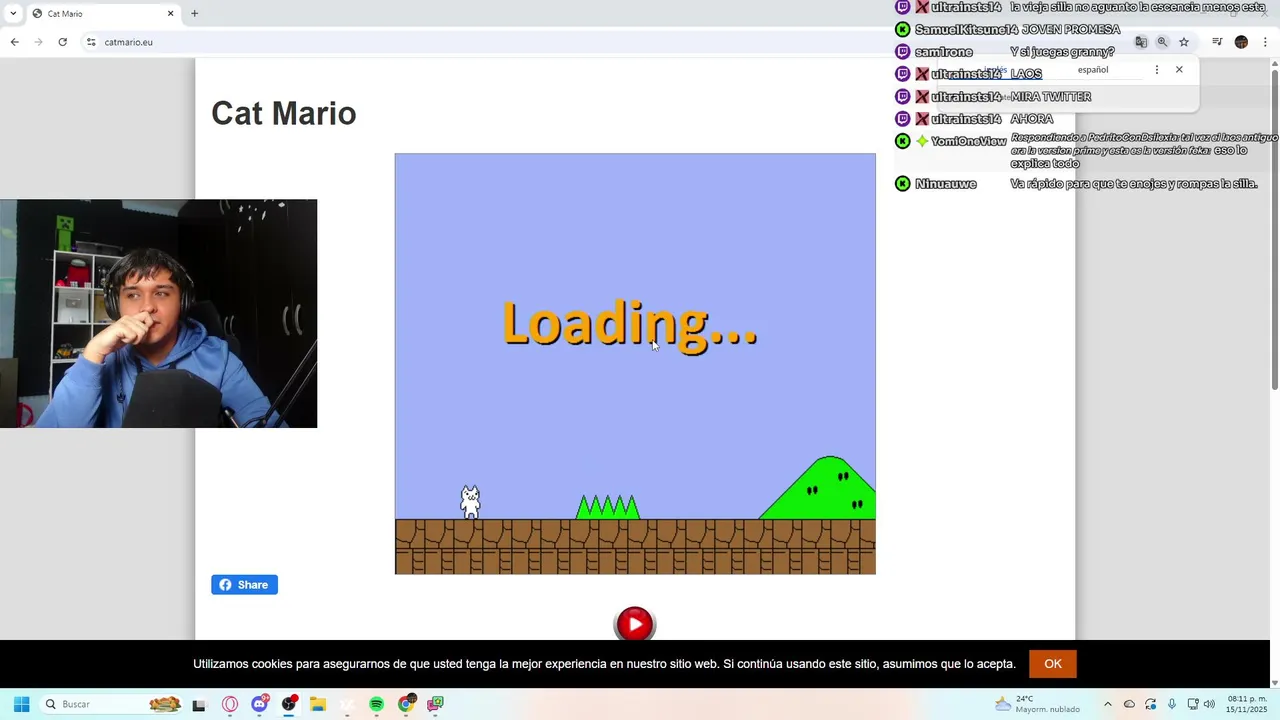Expand hidden system tray icons
The image size is (1280, 720).
[1107, 704]
